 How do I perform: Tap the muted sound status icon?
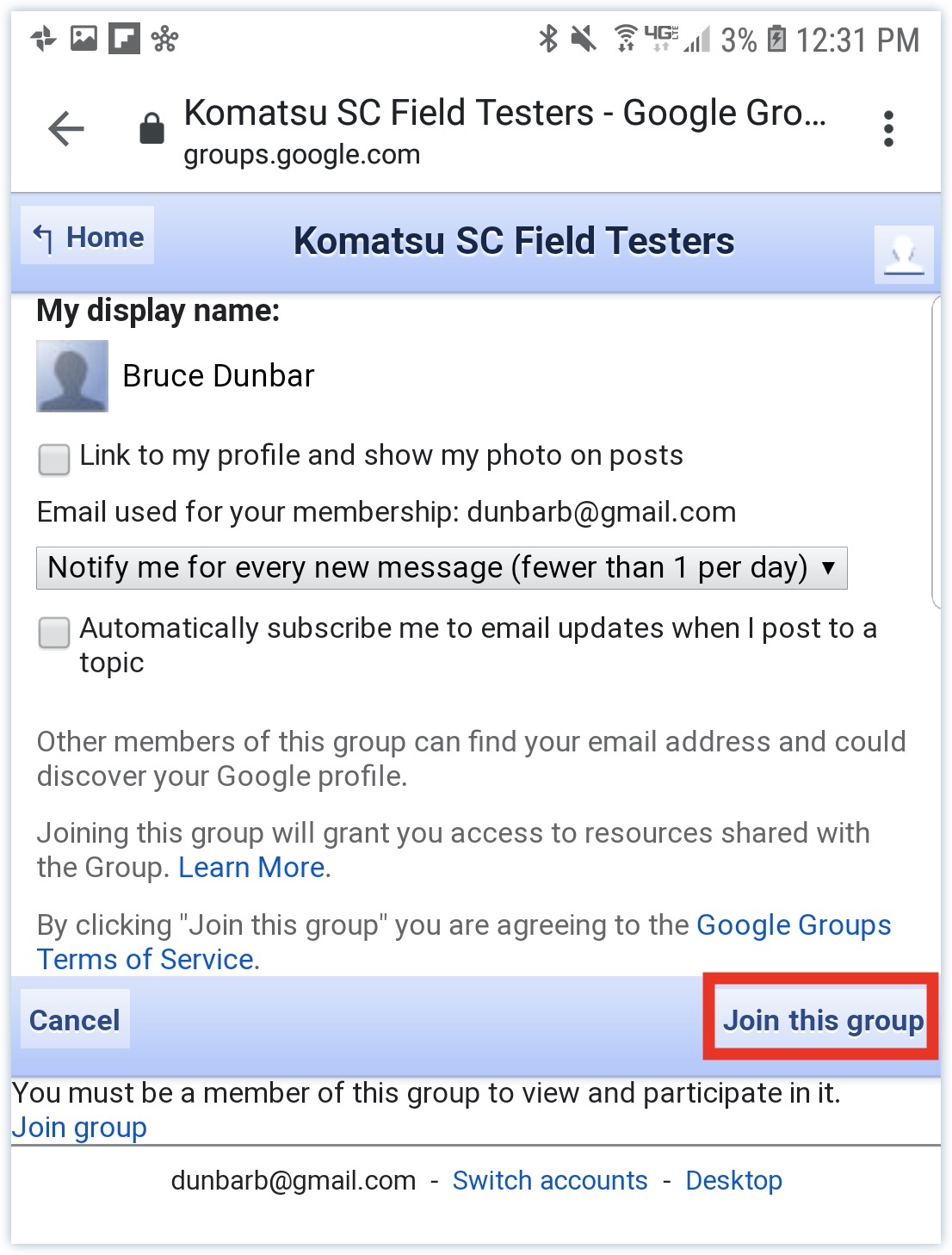click(584, 39)
